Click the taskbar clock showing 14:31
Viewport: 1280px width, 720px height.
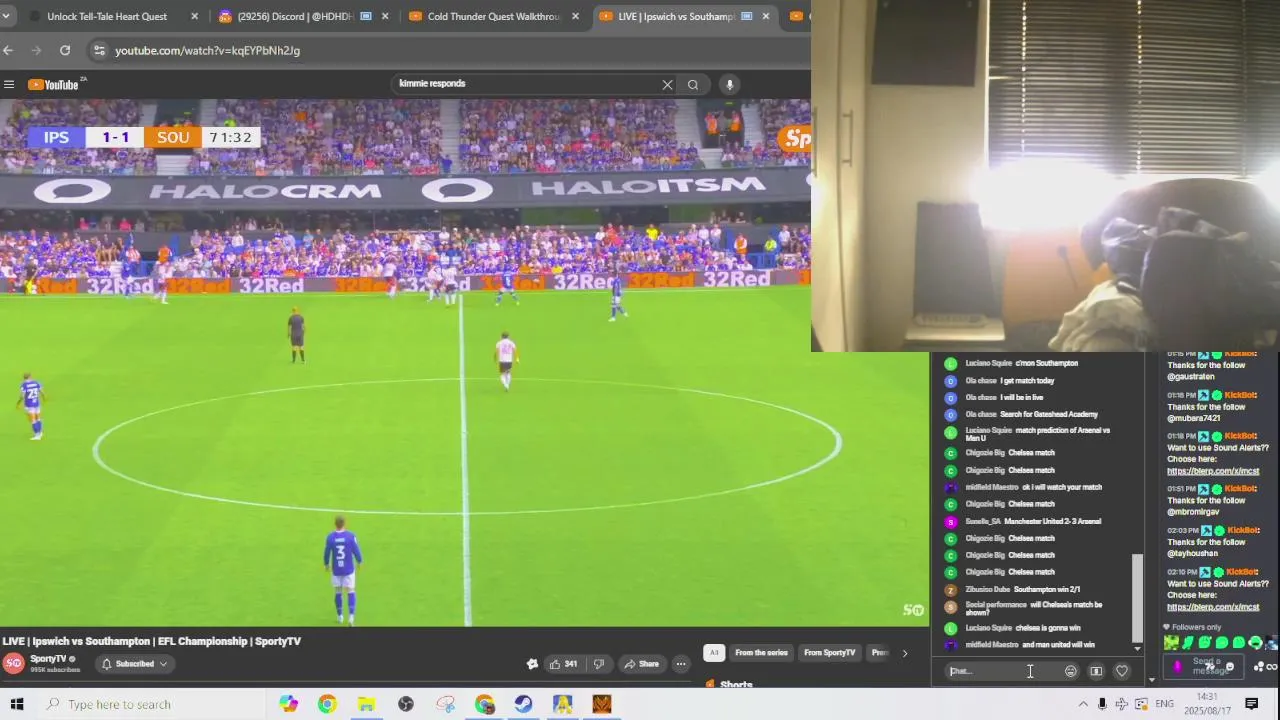click(x=1207, y=704)
